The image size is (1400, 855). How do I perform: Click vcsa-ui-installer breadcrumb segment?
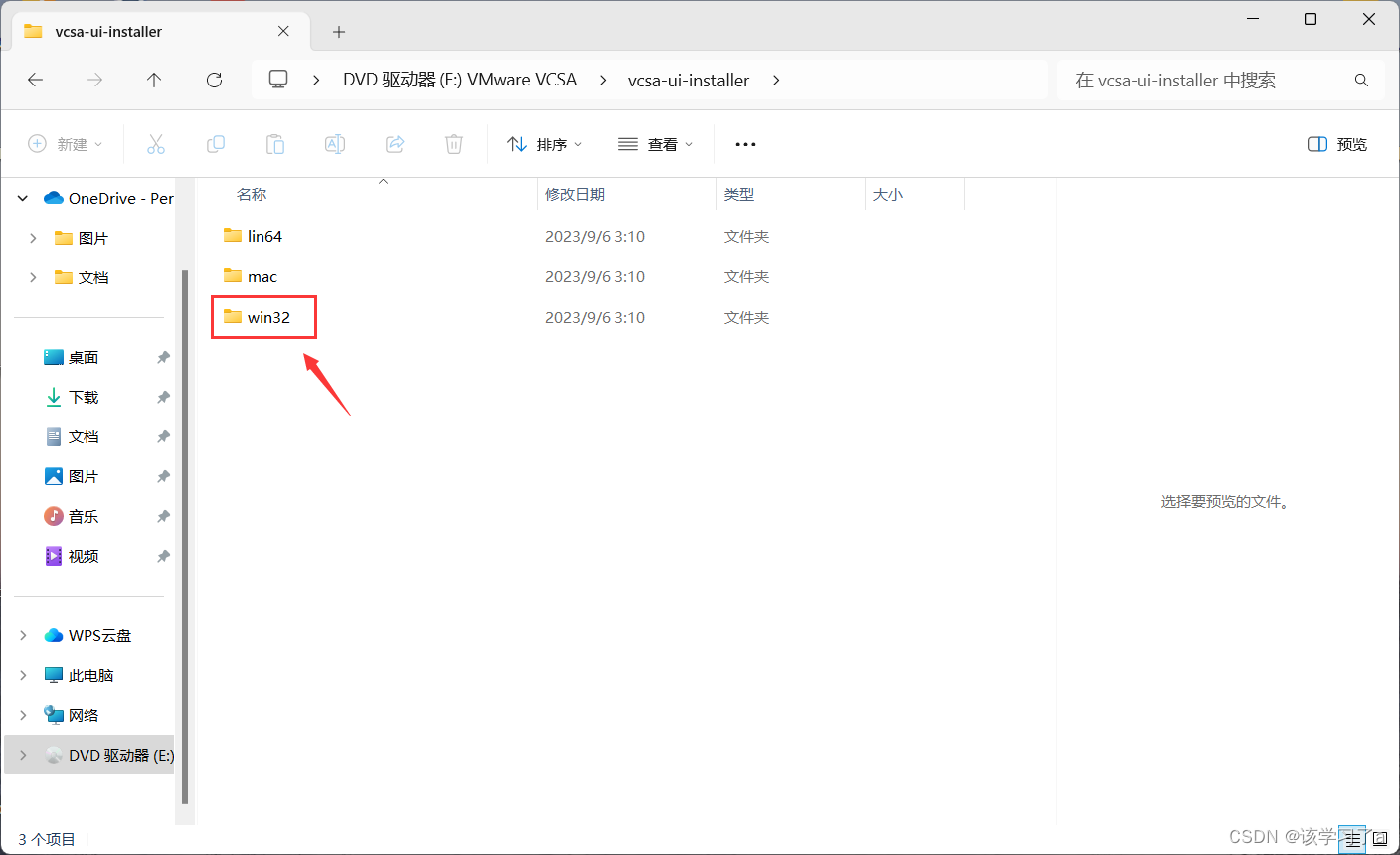click(688, 80)
